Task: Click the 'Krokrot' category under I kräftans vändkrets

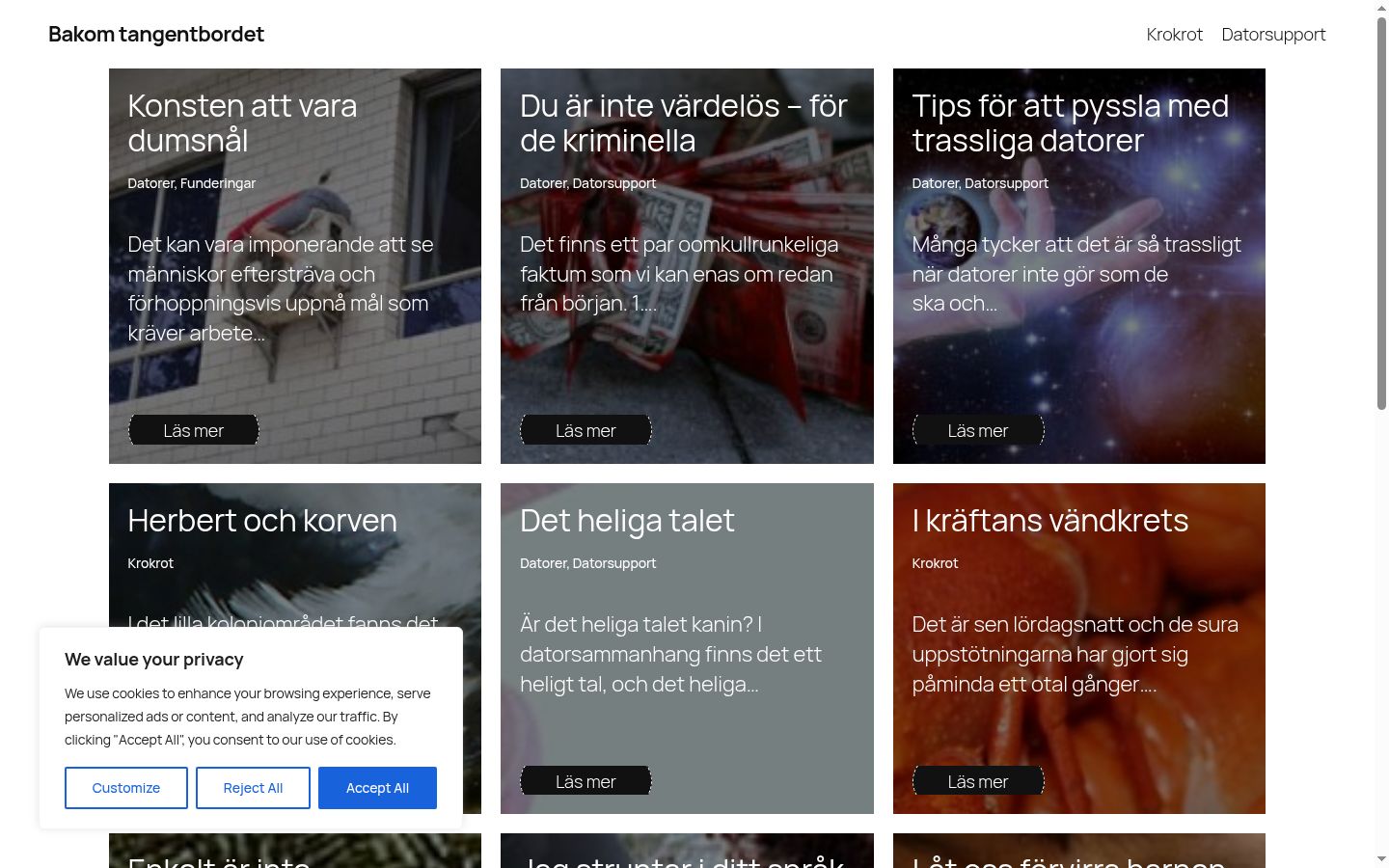Action: pos(935,563)
